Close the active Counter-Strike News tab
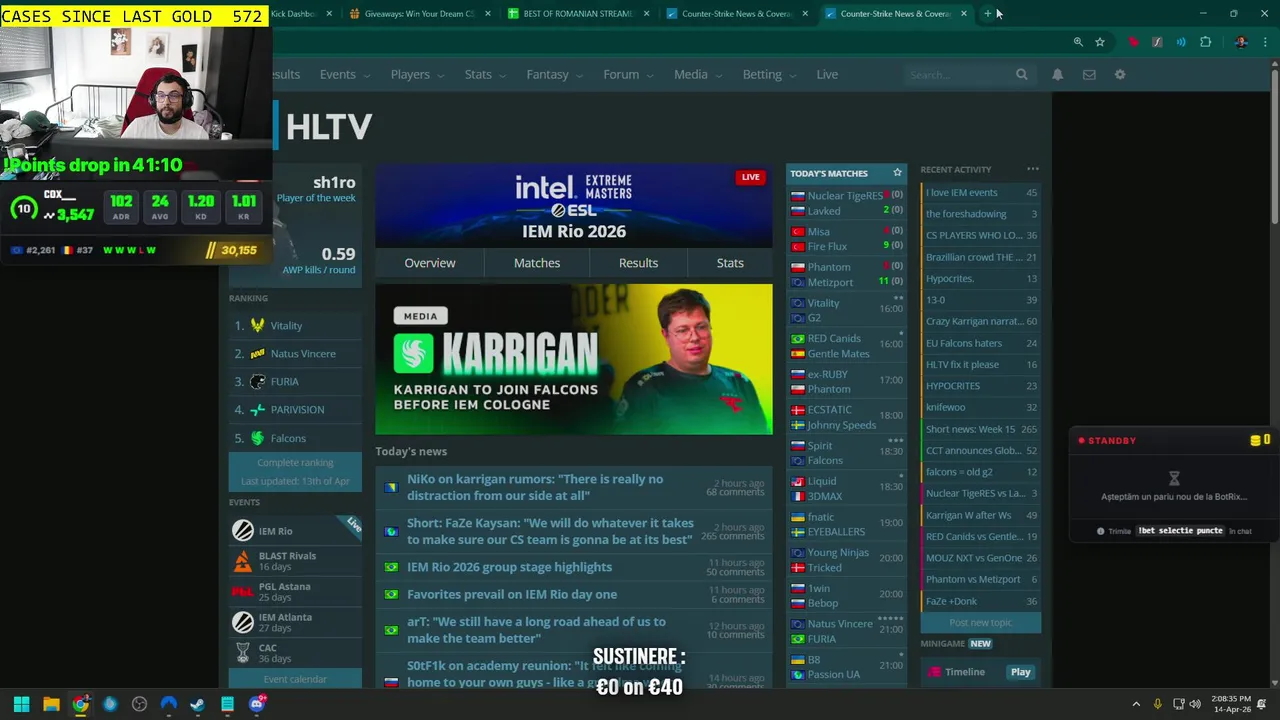Image resolution: width=1280 pixels, height=720 pixels. pos(963,14)
